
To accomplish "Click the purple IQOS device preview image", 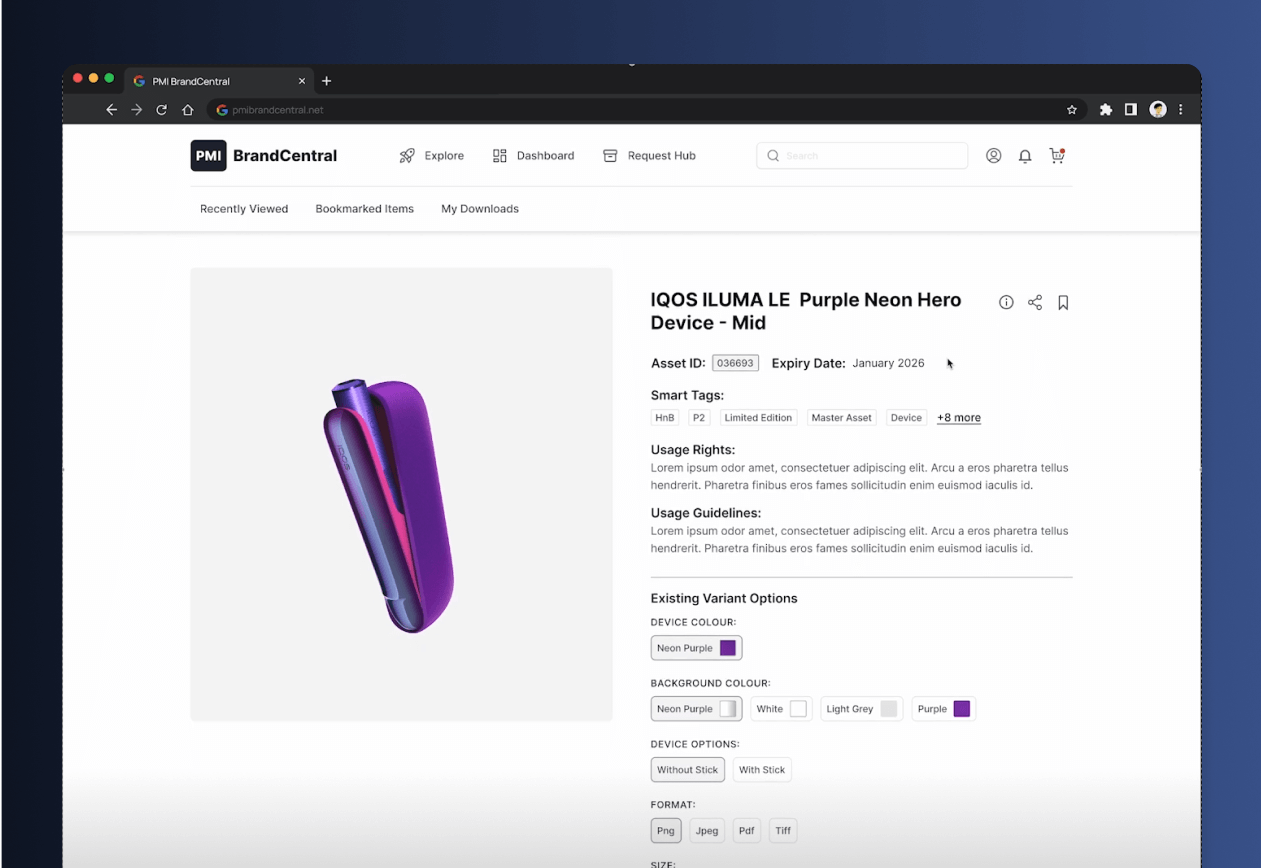I will click(x=401, y=494).
